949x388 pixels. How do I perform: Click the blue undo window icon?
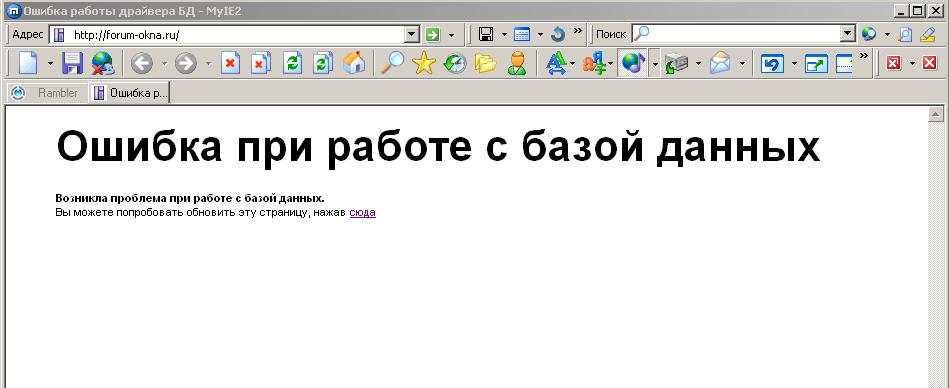coord(772,63)
